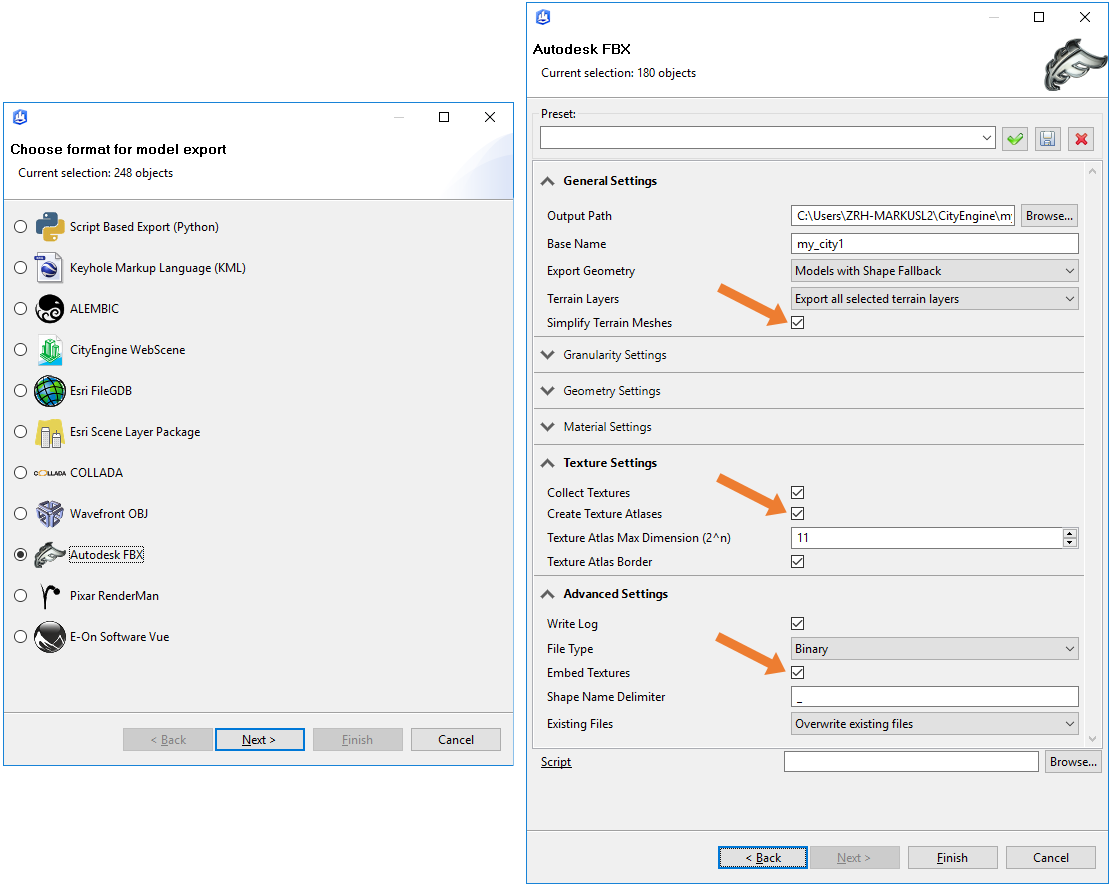The width and height of the screenshot is (1110, 886).
Task: Open the File Type dropdown
Action: click(x=934, y=649)
